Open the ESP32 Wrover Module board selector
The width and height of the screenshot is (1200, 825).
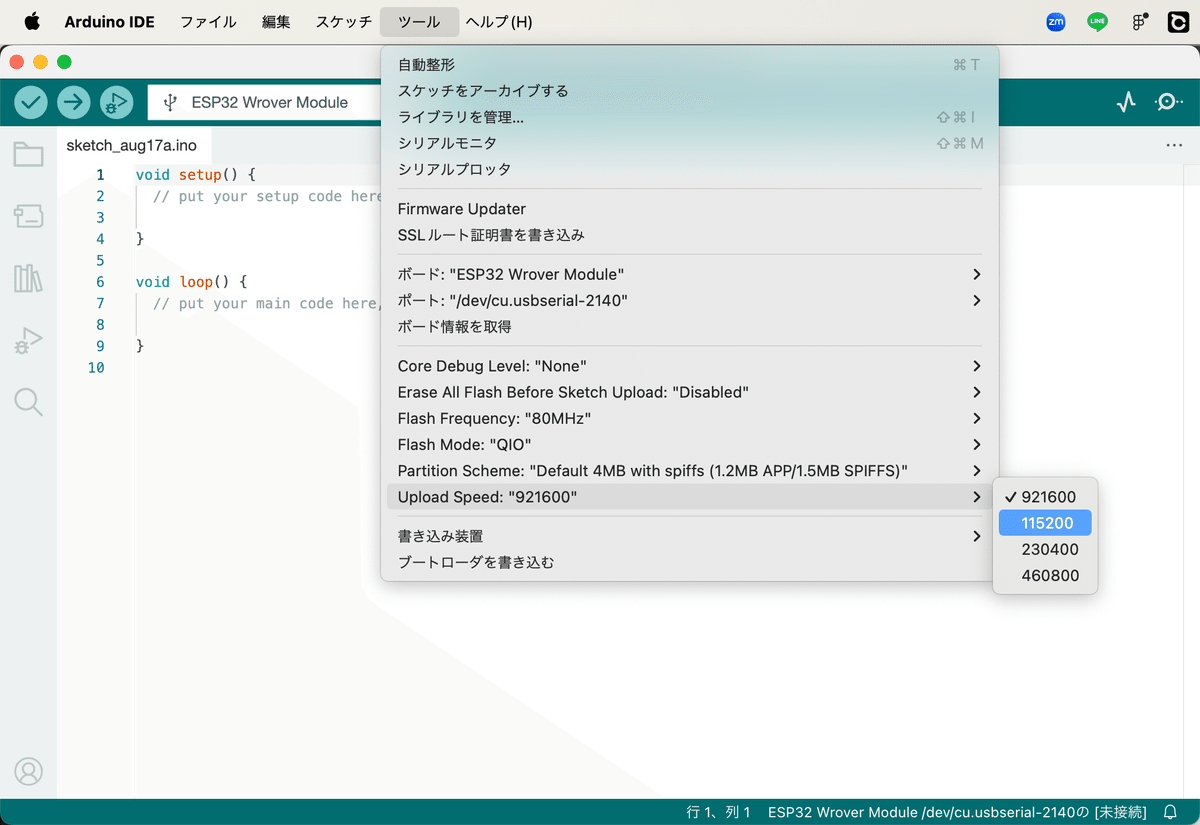(x=264, y=102)
